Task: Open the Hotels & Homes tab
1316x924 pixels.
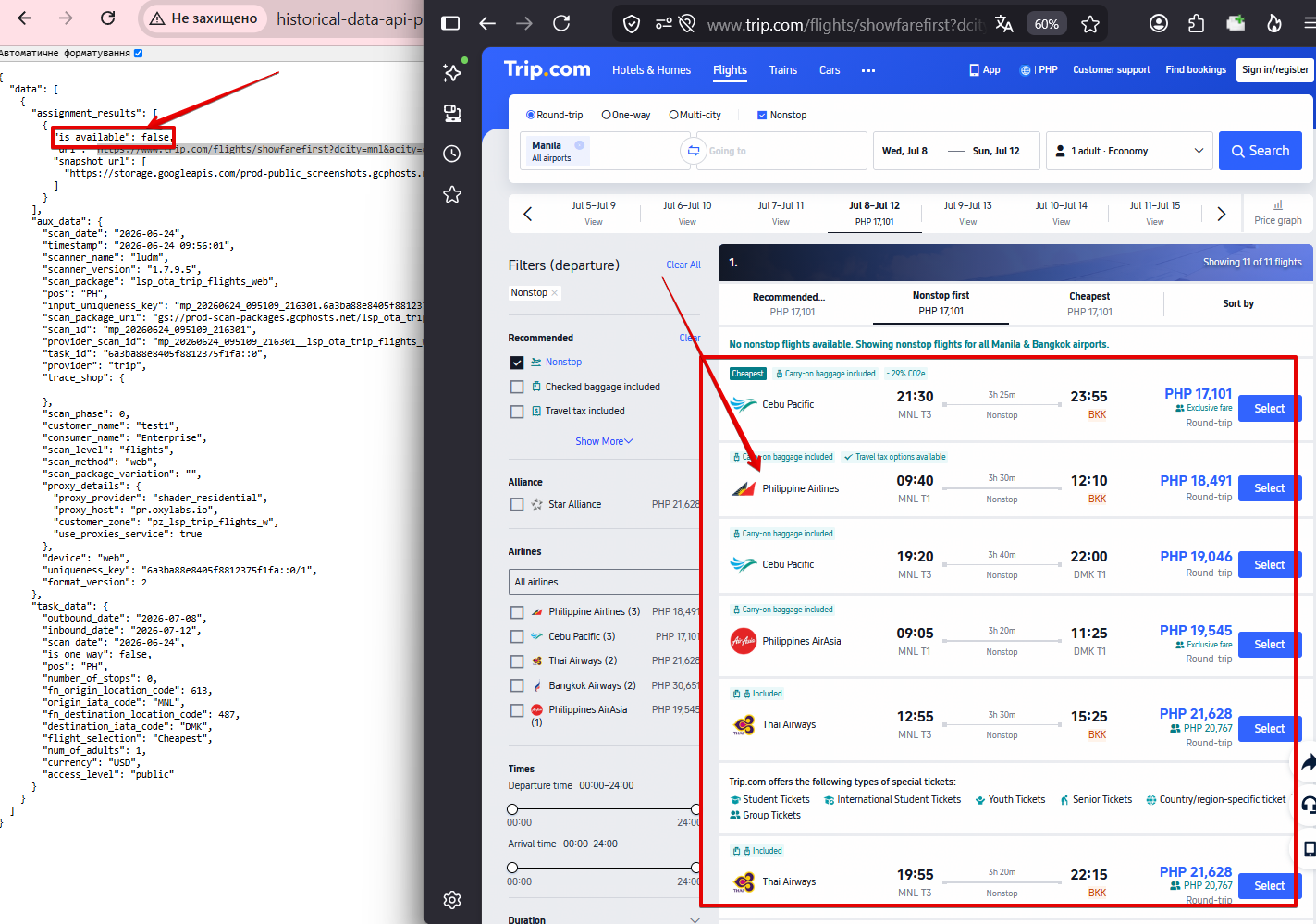Action: coord(651,70)
